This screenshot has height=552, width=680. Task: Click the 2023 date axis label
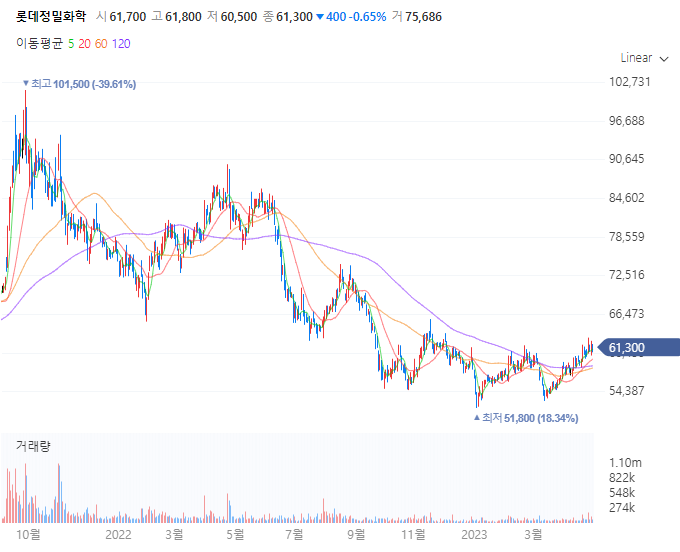pyautogui.click(x=474, y=534)
